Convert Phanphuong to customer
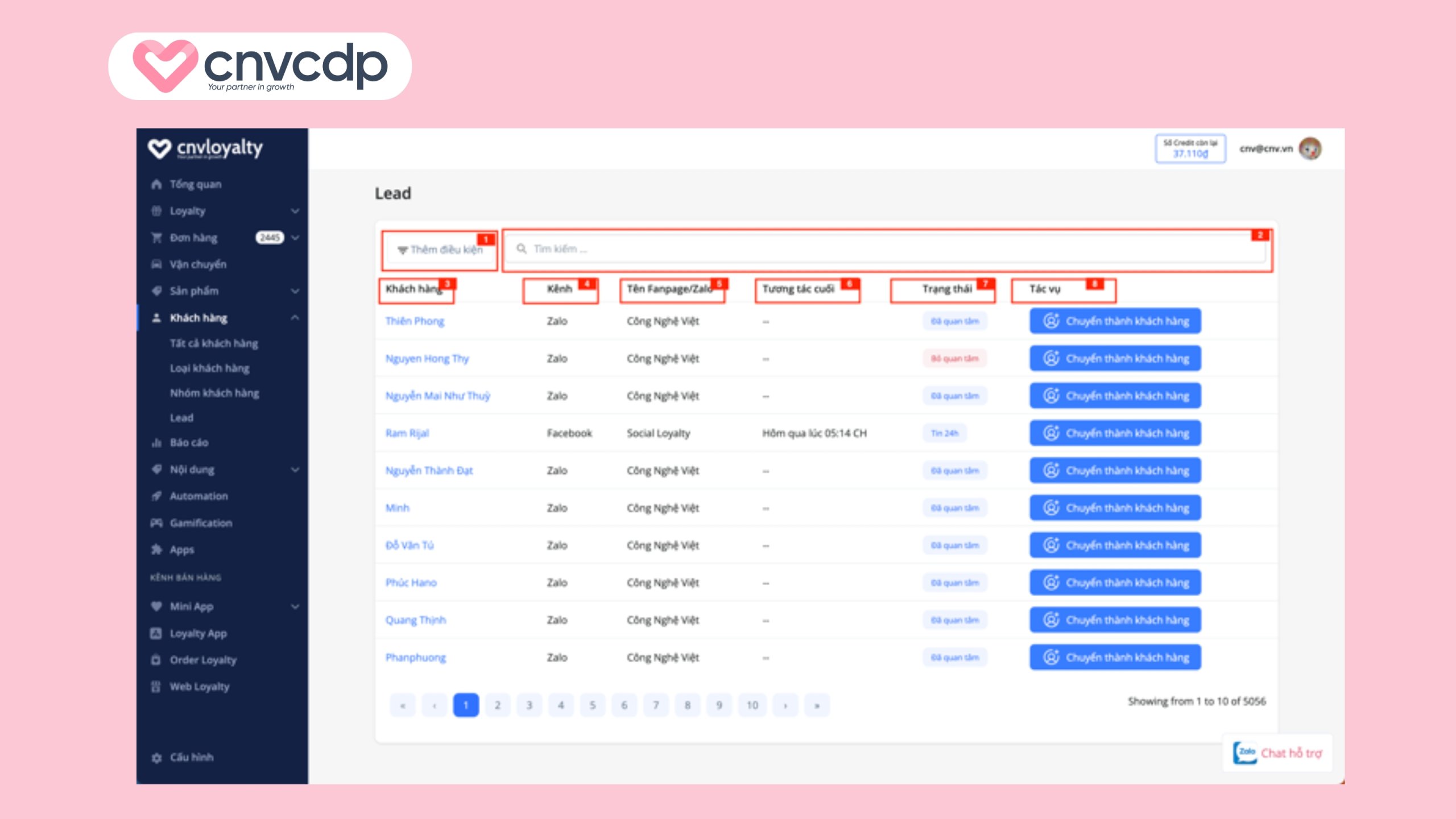Screen dimensions: 1456x819 1115,657
